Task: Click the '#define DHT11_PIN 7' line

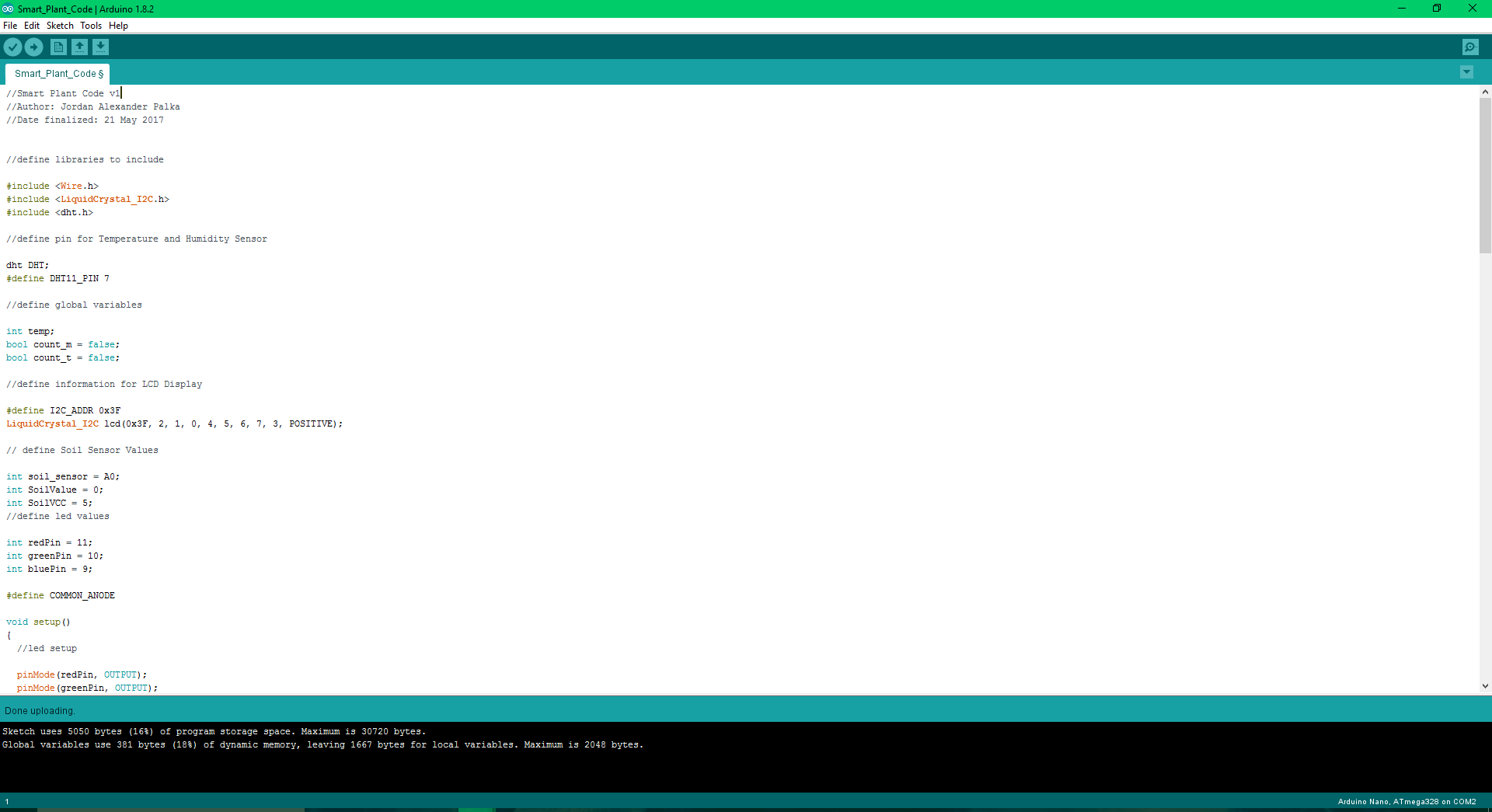Action: pos(58,278)
